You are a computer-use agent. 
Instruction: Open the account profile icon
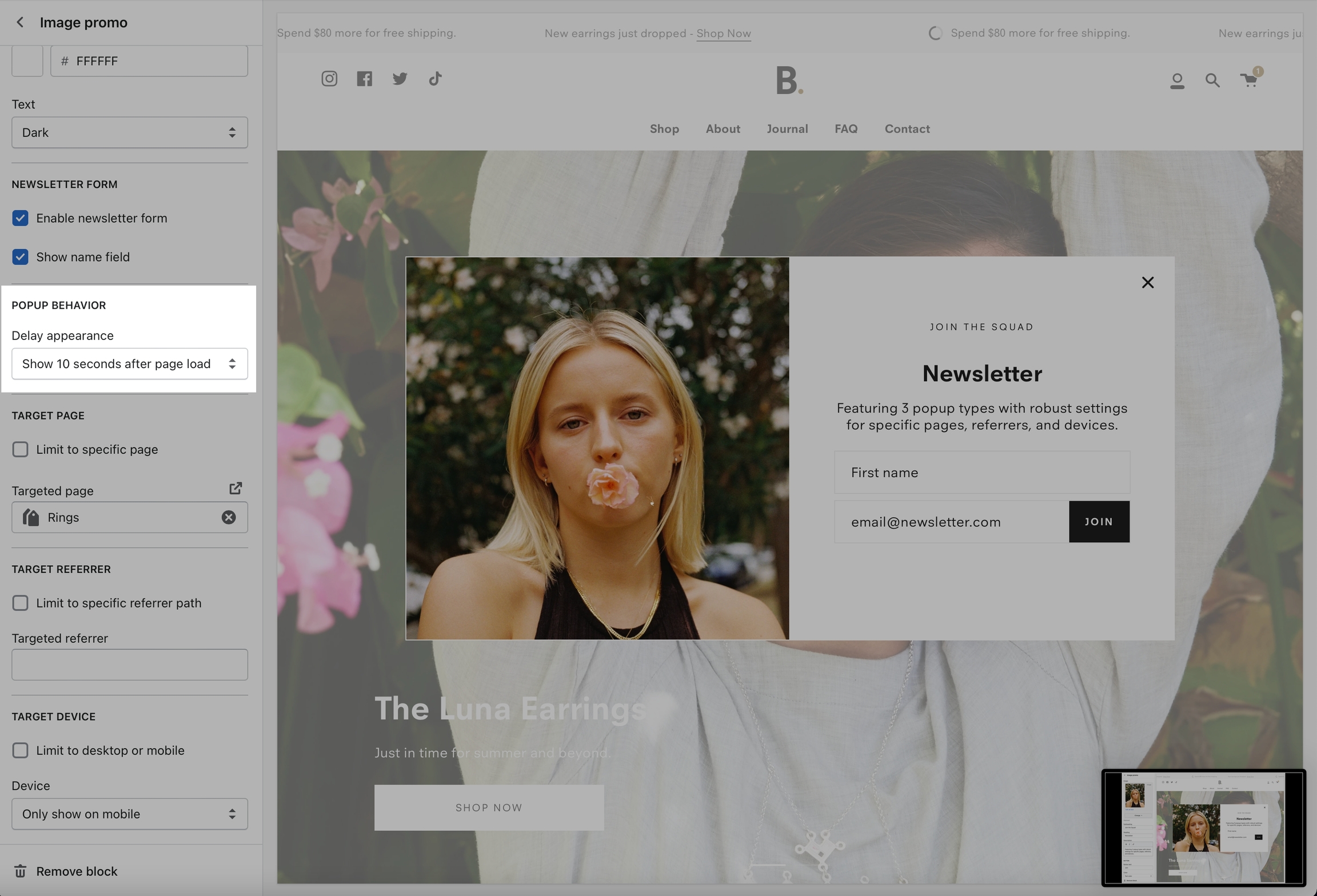pos(1177,81)
